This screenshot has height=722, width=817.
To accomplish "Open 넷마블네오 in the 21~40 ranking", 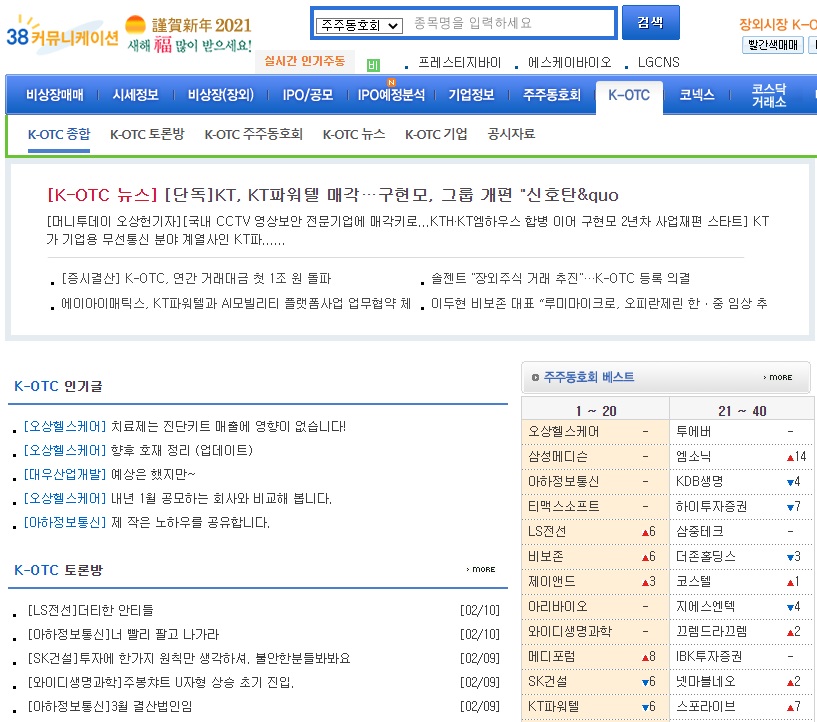I will coord(705,681).
